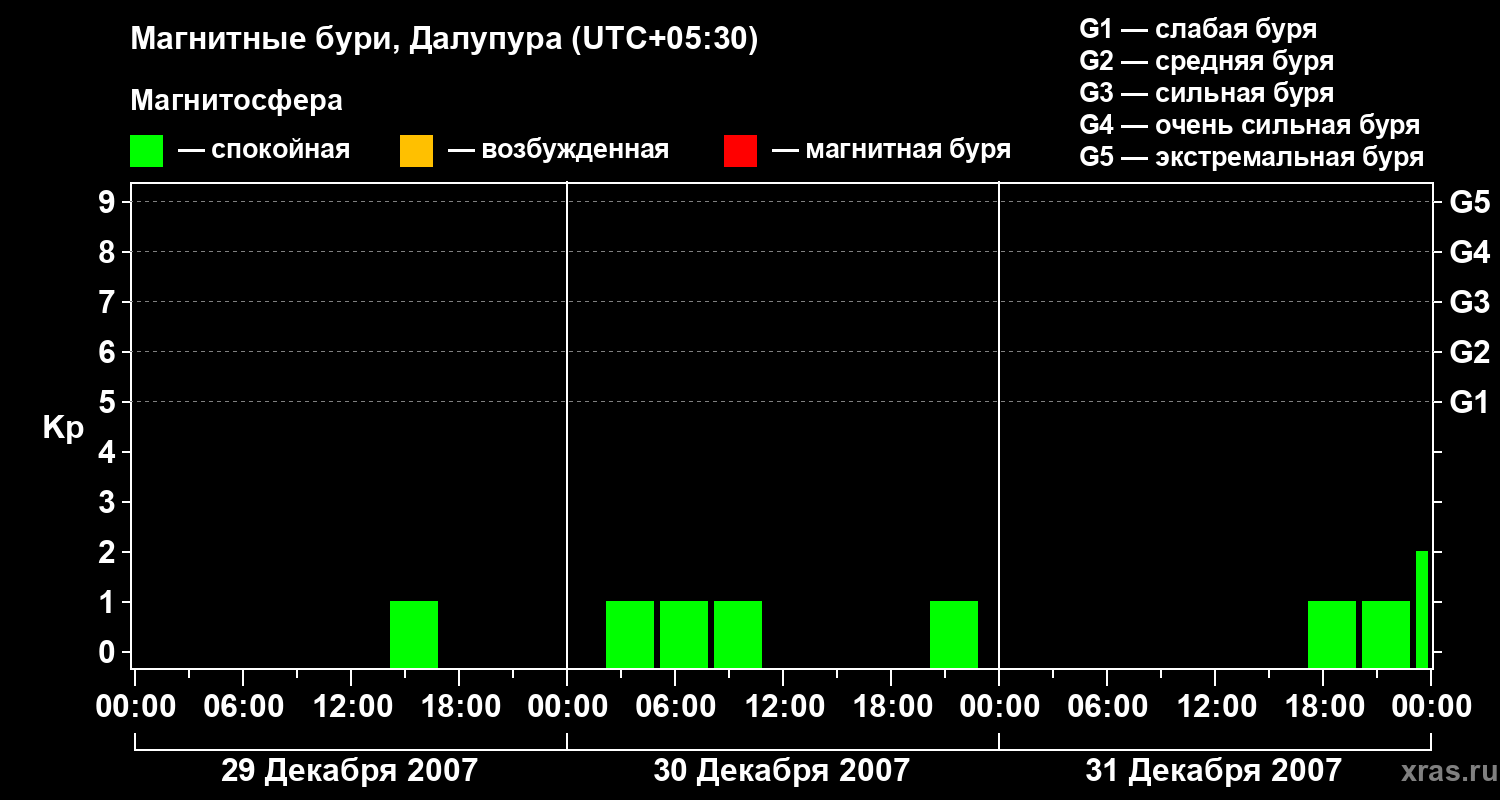
Task: Click the '18:00' tick under 30 December
Action: point(891,706)
